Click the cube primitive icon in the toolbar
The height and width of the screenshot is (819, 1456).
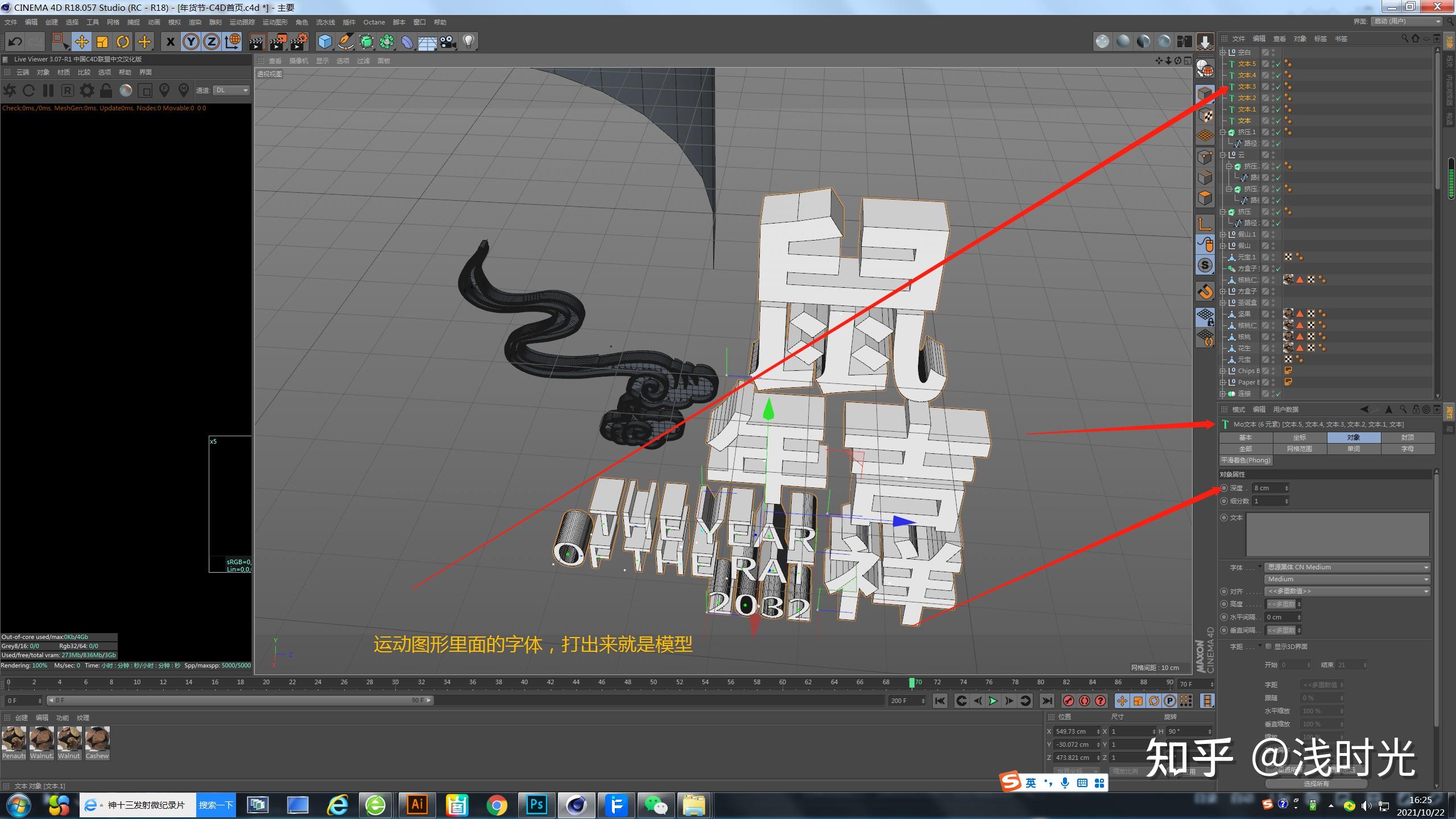(x=324, y=42)
